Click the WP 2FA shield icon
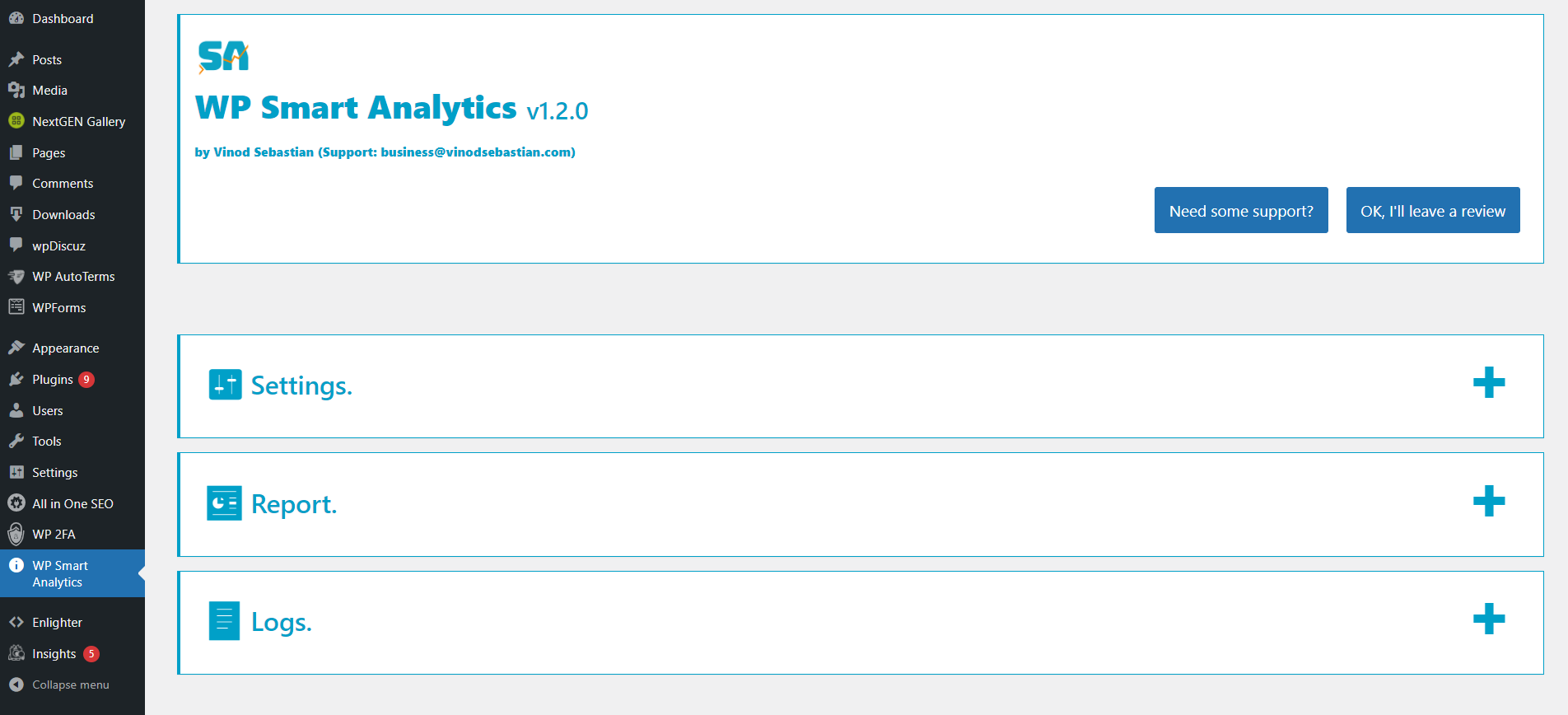This screenshot has width=1568, height=715. tap(16, 535)
